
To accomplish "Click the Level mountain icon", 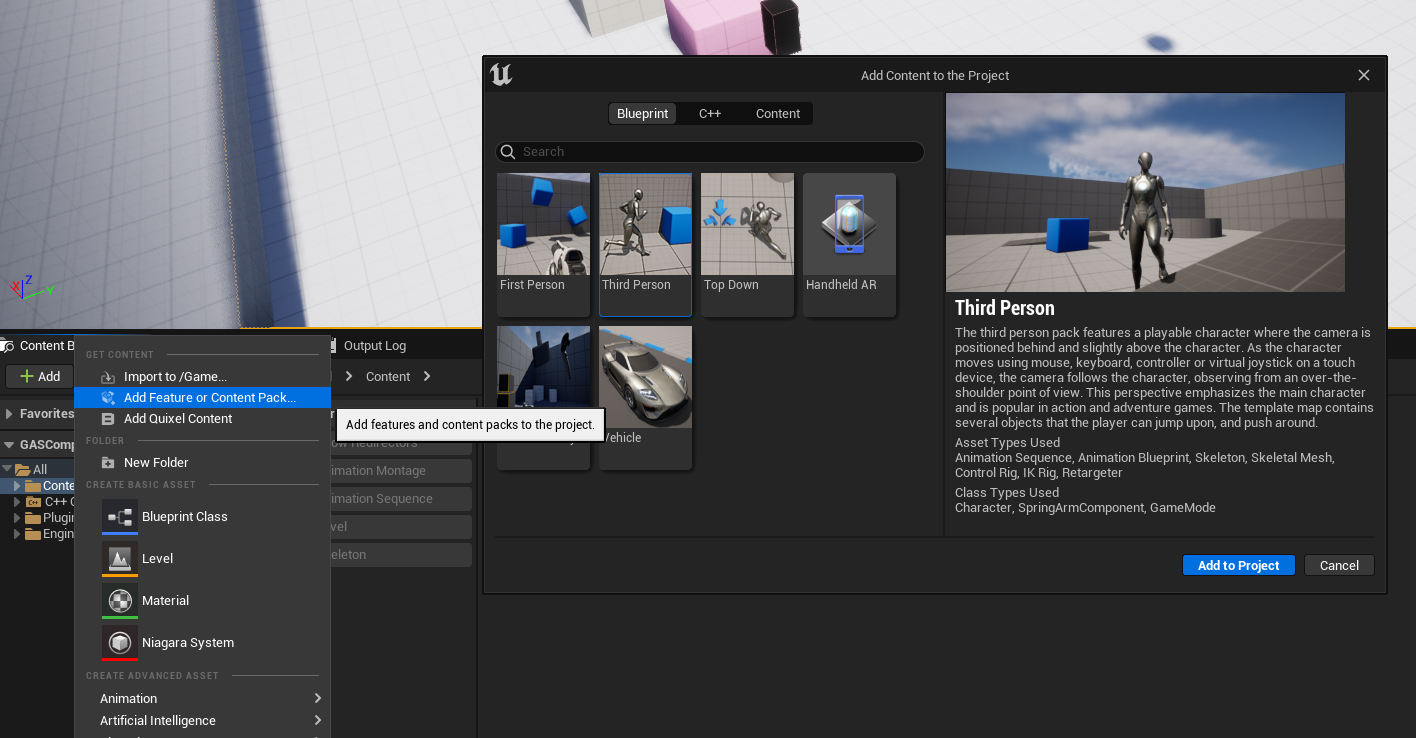I will (x=120, y=558).
